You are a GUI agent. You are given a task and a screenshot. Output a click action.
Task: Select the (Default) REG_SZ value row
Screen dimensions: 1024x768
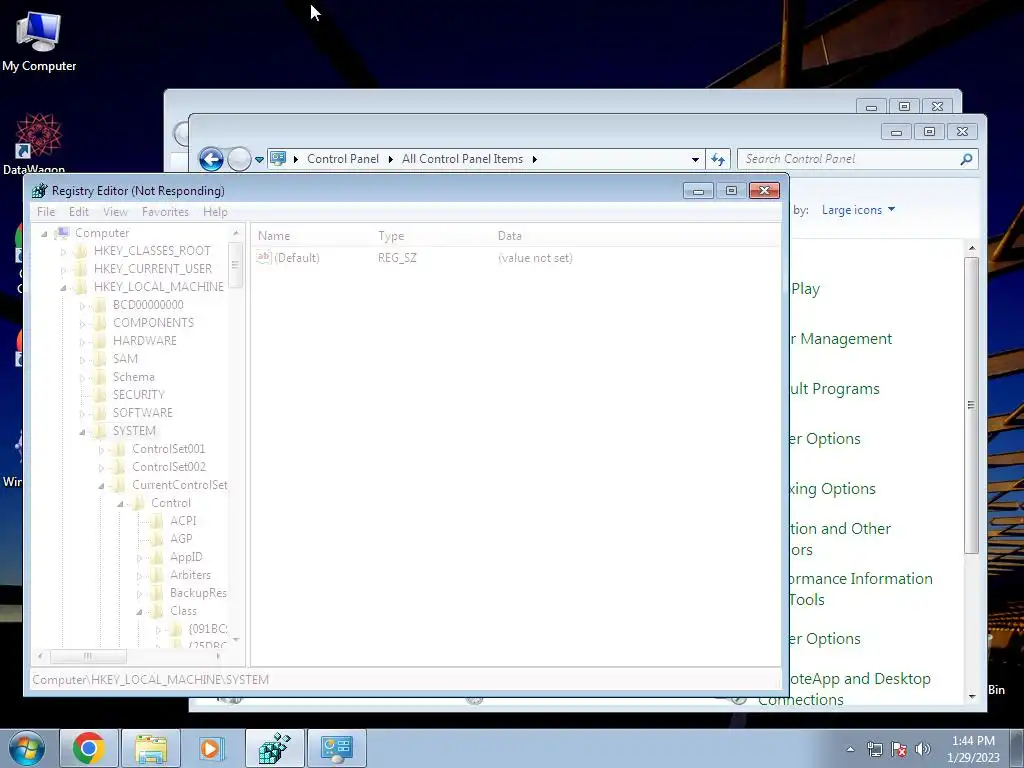[x=516, y=257]
